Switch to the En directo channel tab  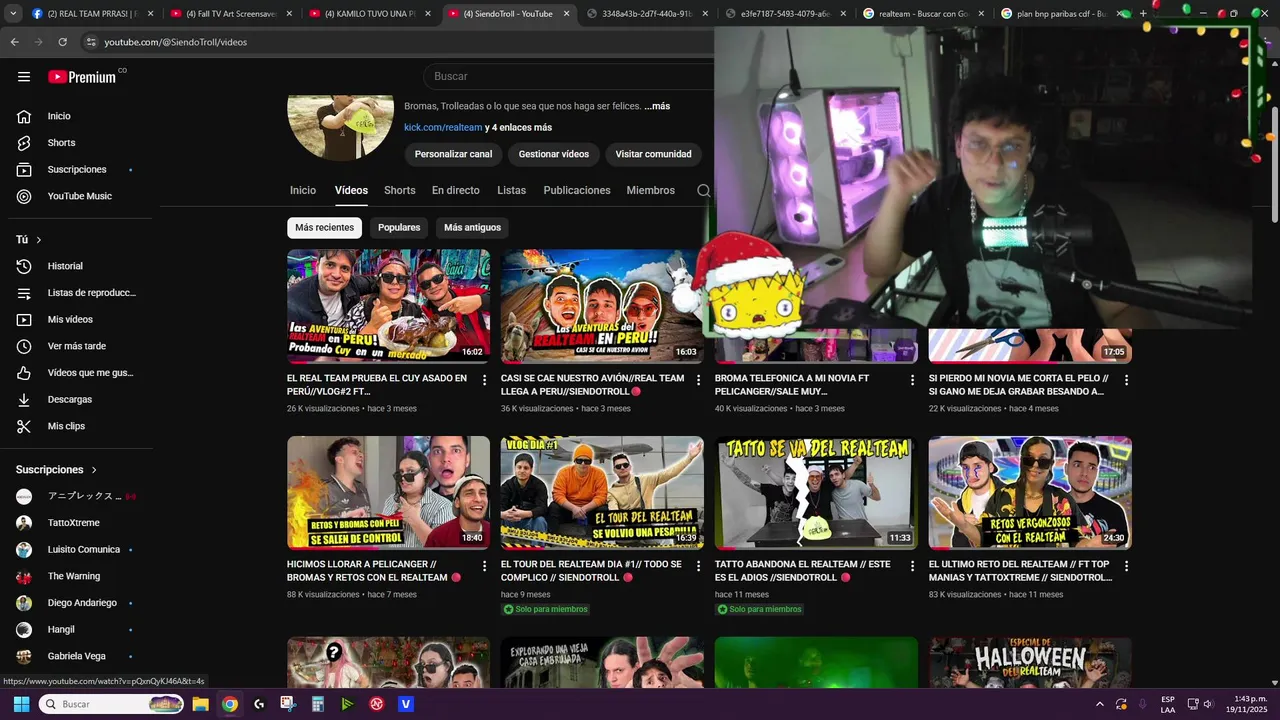point(456,190)
